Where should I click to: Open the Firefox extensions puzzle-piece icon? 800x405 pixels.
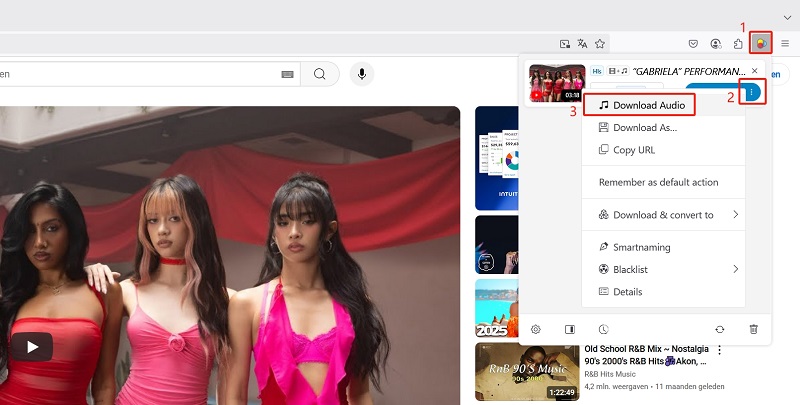tap(738, 44)
